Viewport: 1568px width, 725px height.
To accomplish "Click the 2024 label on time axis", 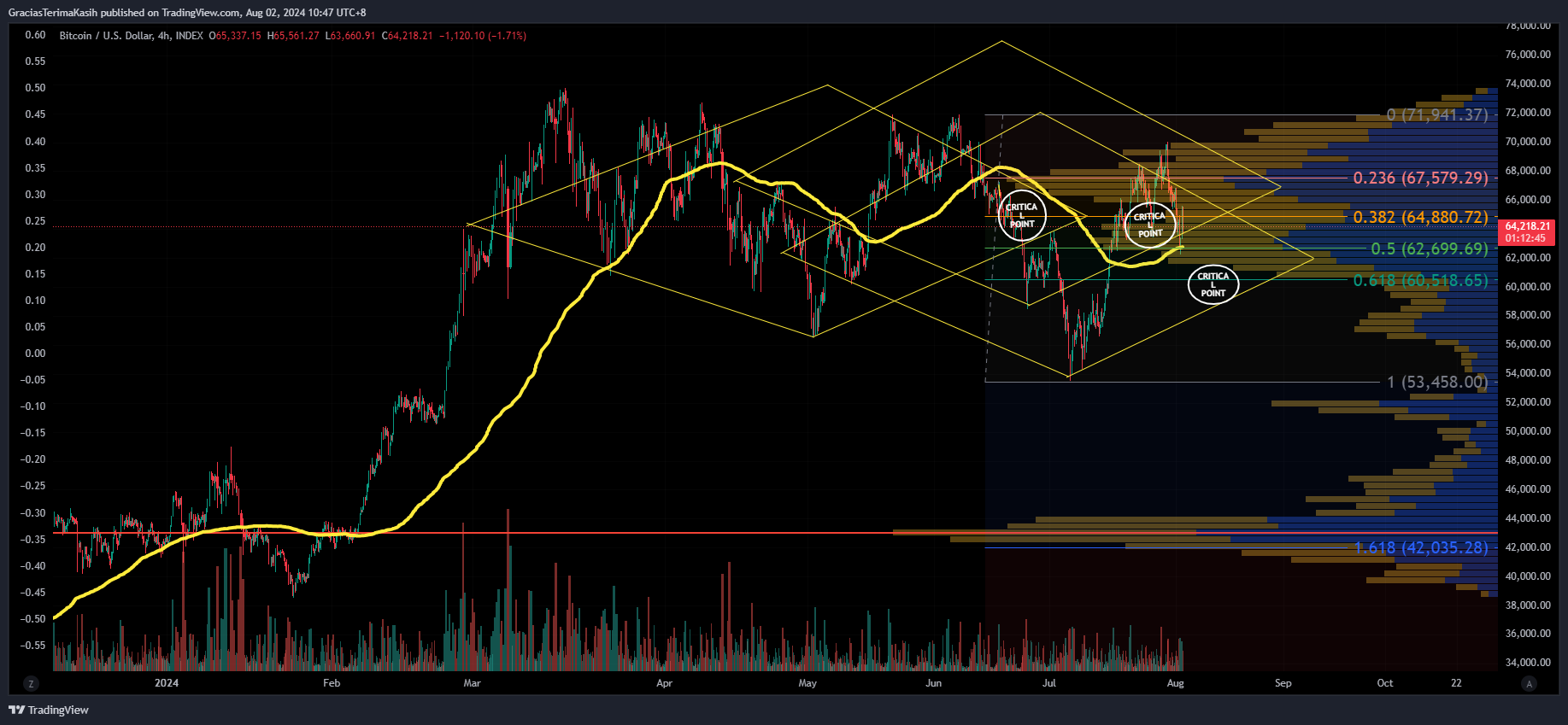I will pos(167,683).
